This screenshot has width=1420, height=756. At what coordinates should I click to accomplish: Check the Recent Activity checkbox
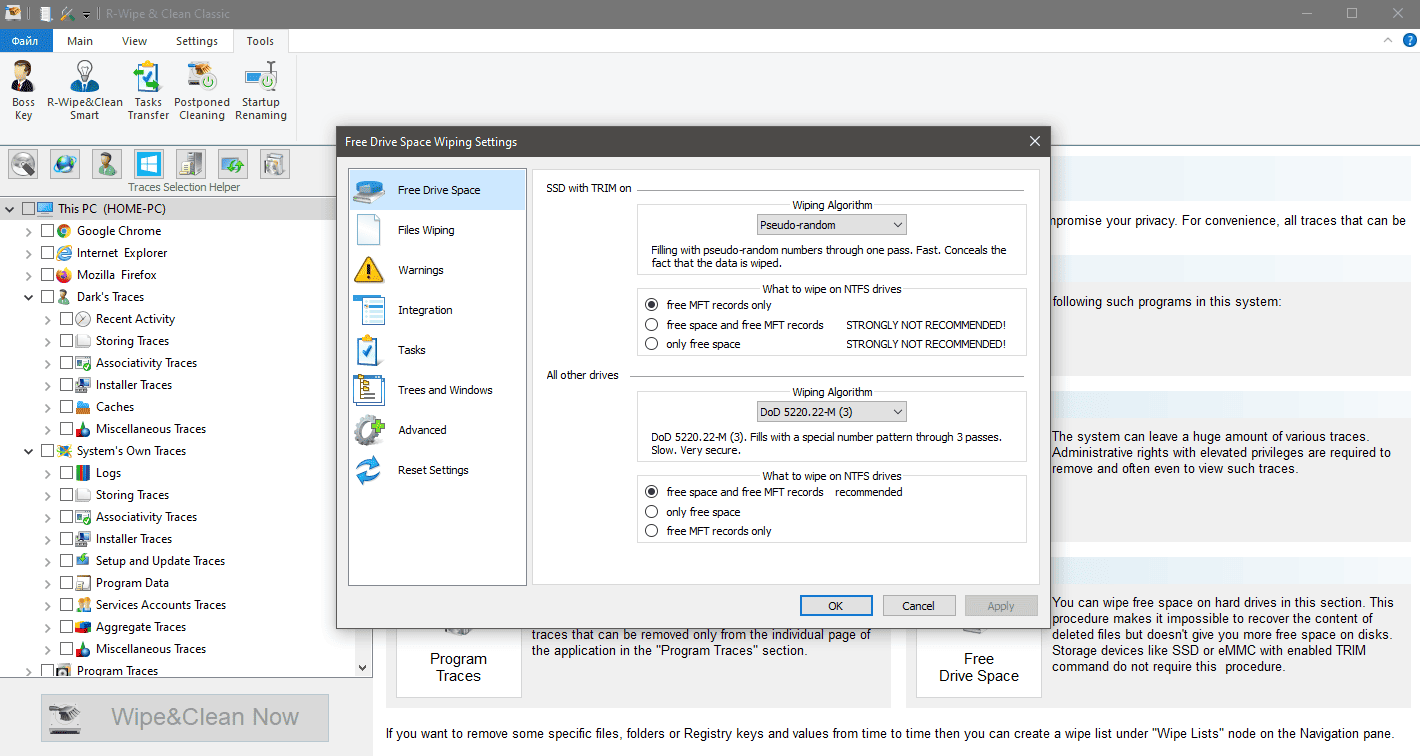point(66,319)
